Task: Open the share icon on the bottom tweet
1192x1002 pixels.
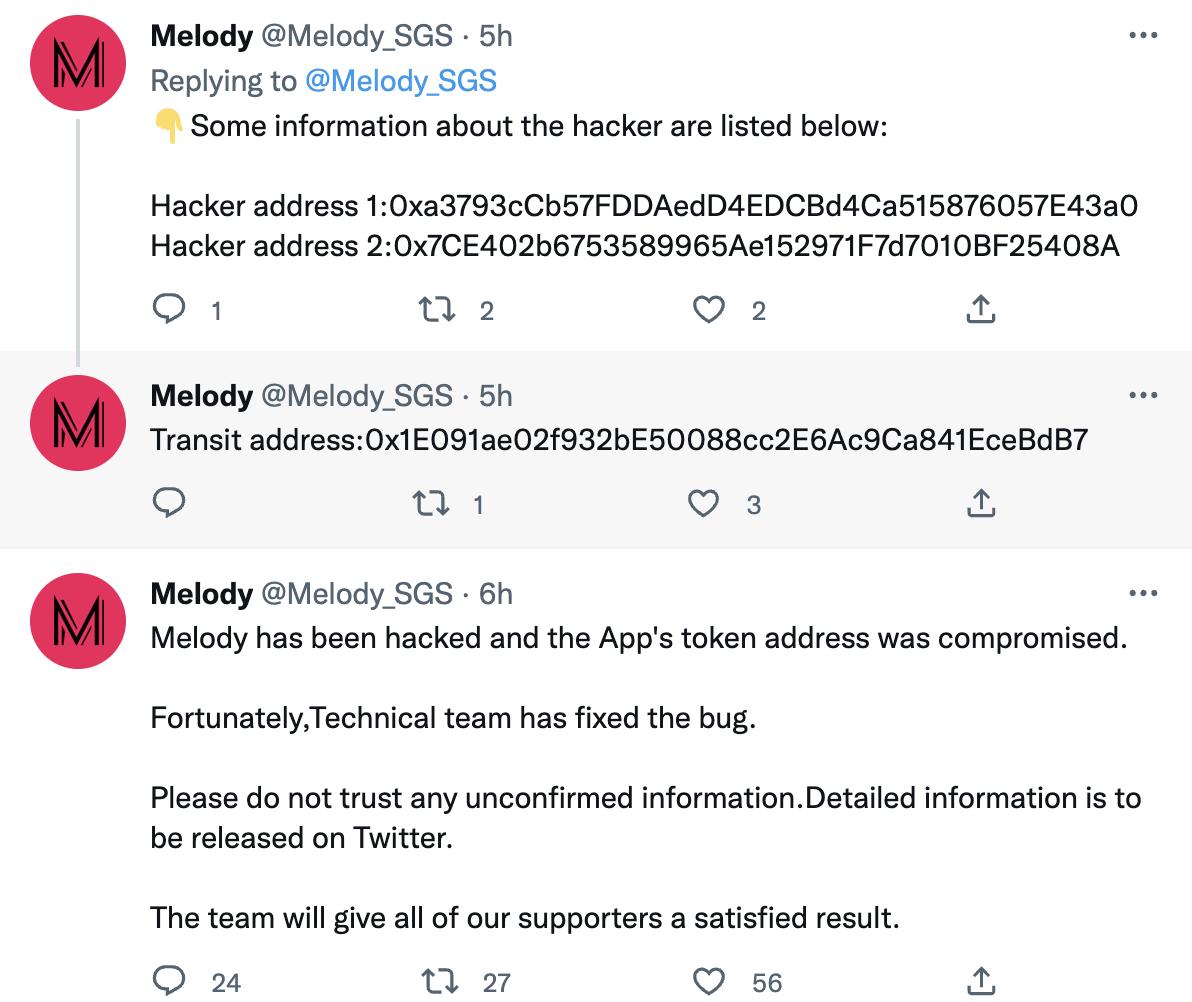Action: tap(980, 981)
